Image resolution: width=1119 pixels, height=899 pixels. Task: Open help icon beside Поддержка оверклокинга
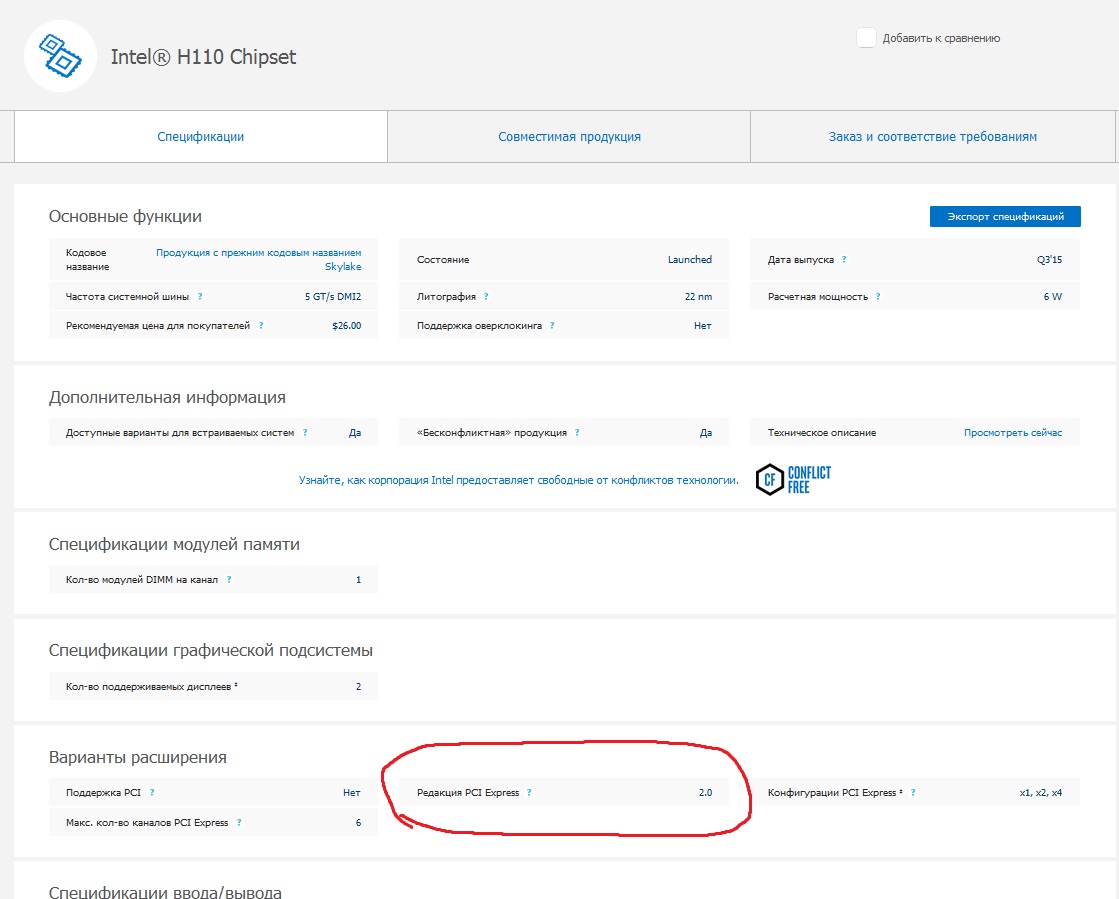[x=552, y=325]
